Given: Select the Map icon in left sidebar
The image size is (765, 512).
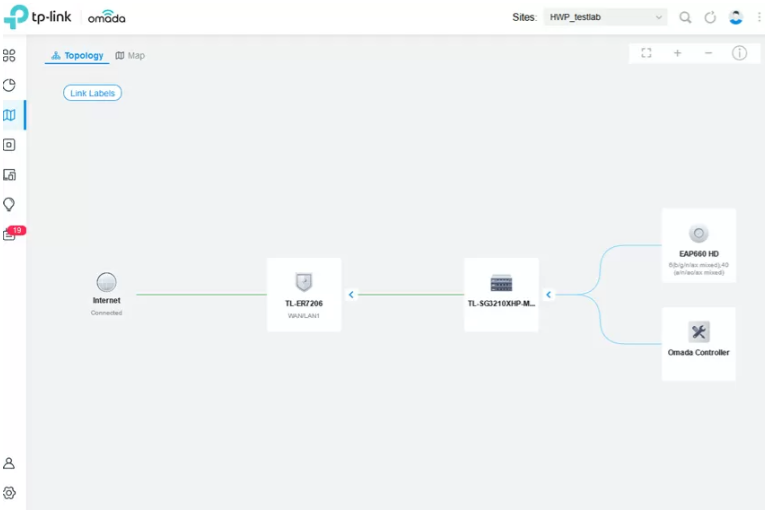Looking at the screenshot, I should pyautogui.click(x=9, y=115).
